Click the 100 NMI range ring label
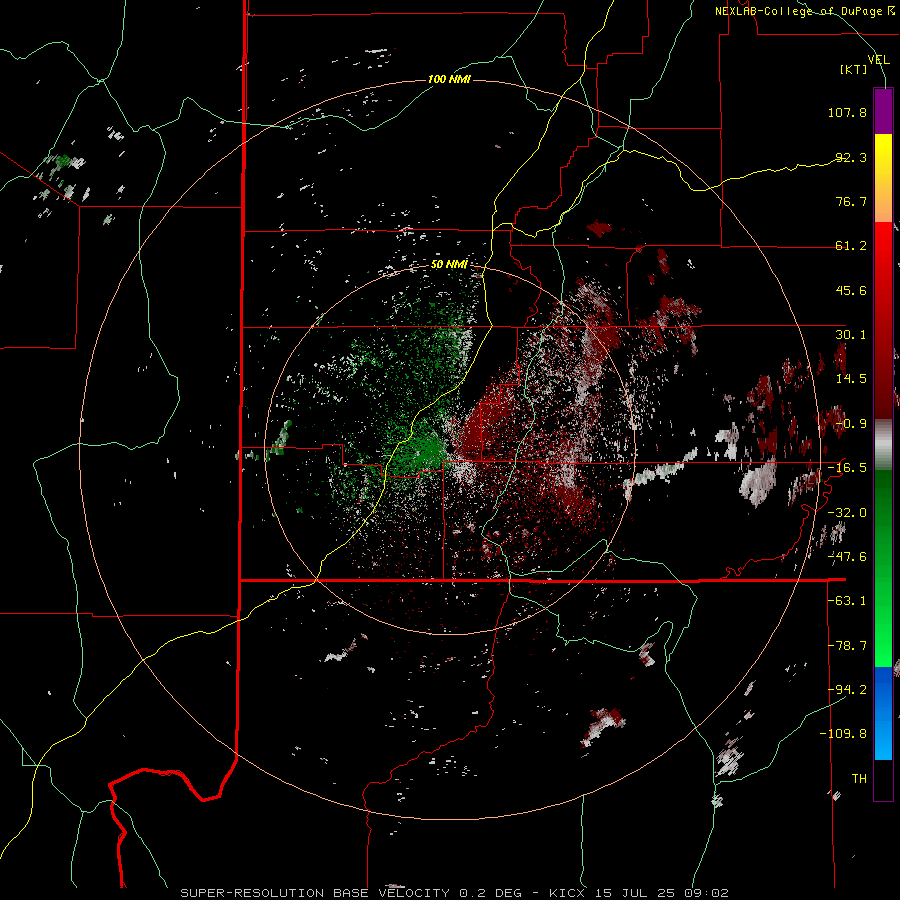 [449, 79]
